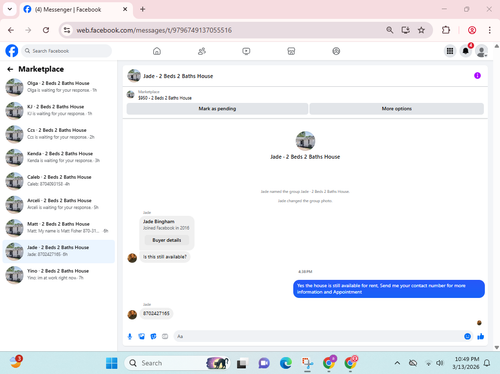Open the notifications bell
This screenshot has height=374, width=500.
coord(466,51)
